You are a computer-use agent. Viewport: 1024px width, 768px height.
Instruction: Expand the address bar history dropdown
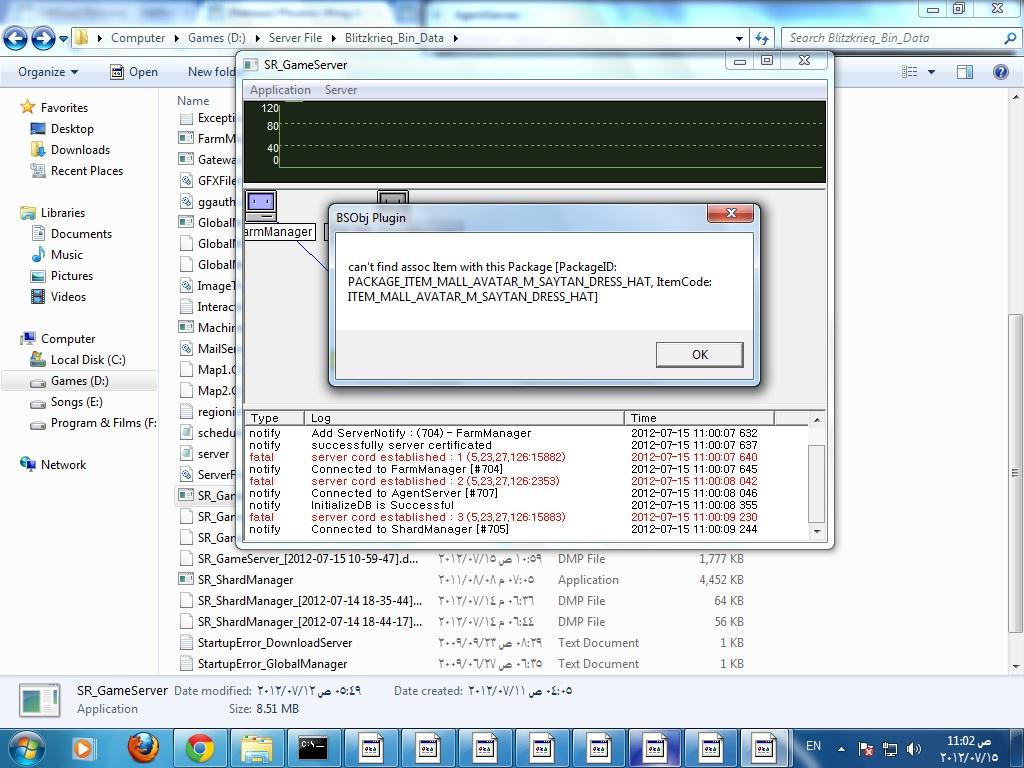point(739,38)
